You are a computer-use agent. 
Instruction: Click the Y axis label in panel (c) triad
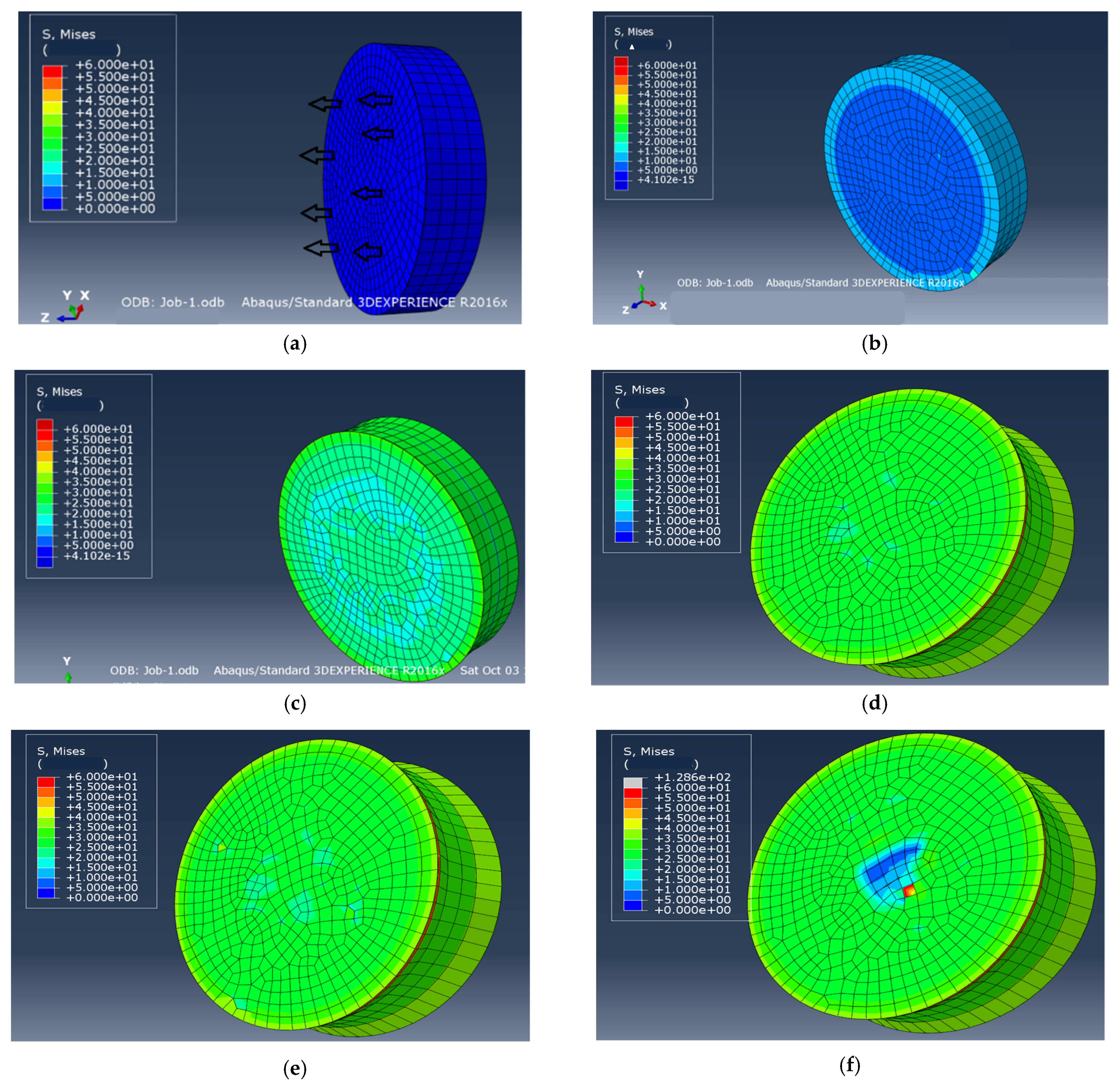point(67,661)
